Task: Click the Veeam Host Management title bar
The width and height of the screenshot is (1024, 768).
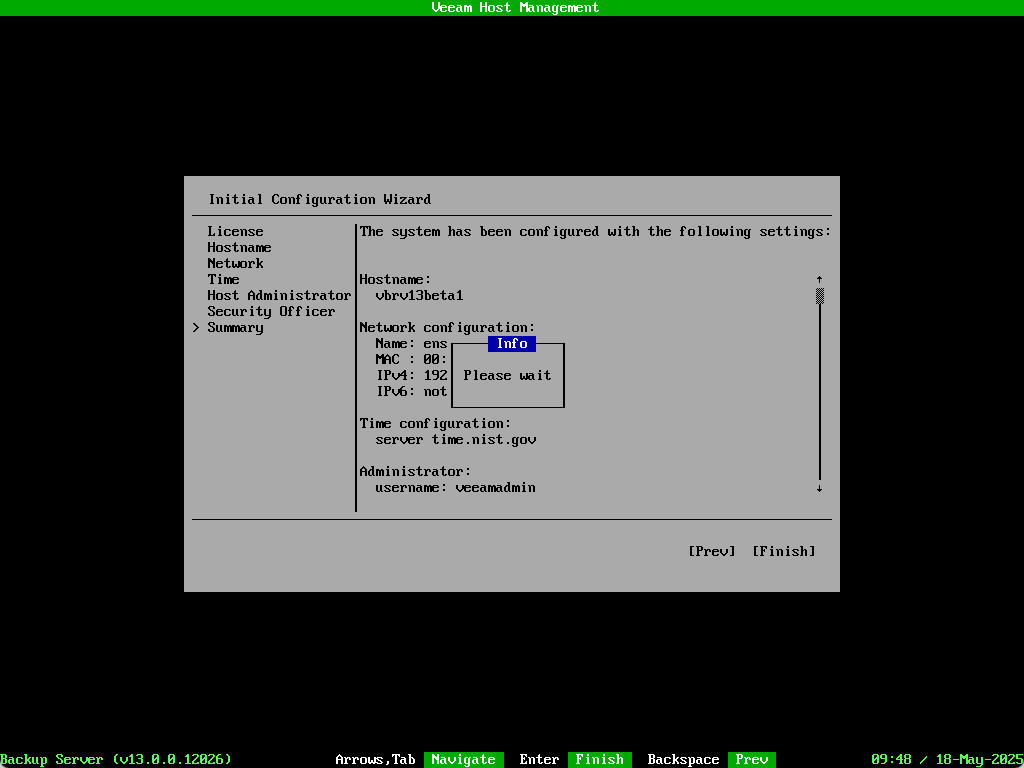Action: [x=512, y=8]
